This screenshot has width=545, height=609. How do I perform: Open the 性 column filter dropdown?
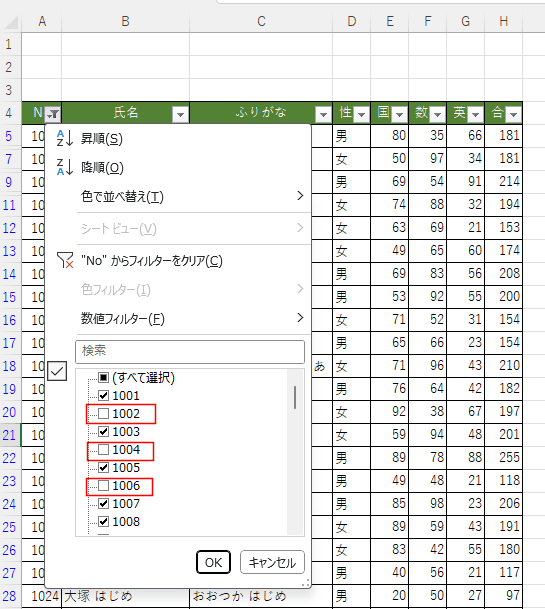pos(361,114)
